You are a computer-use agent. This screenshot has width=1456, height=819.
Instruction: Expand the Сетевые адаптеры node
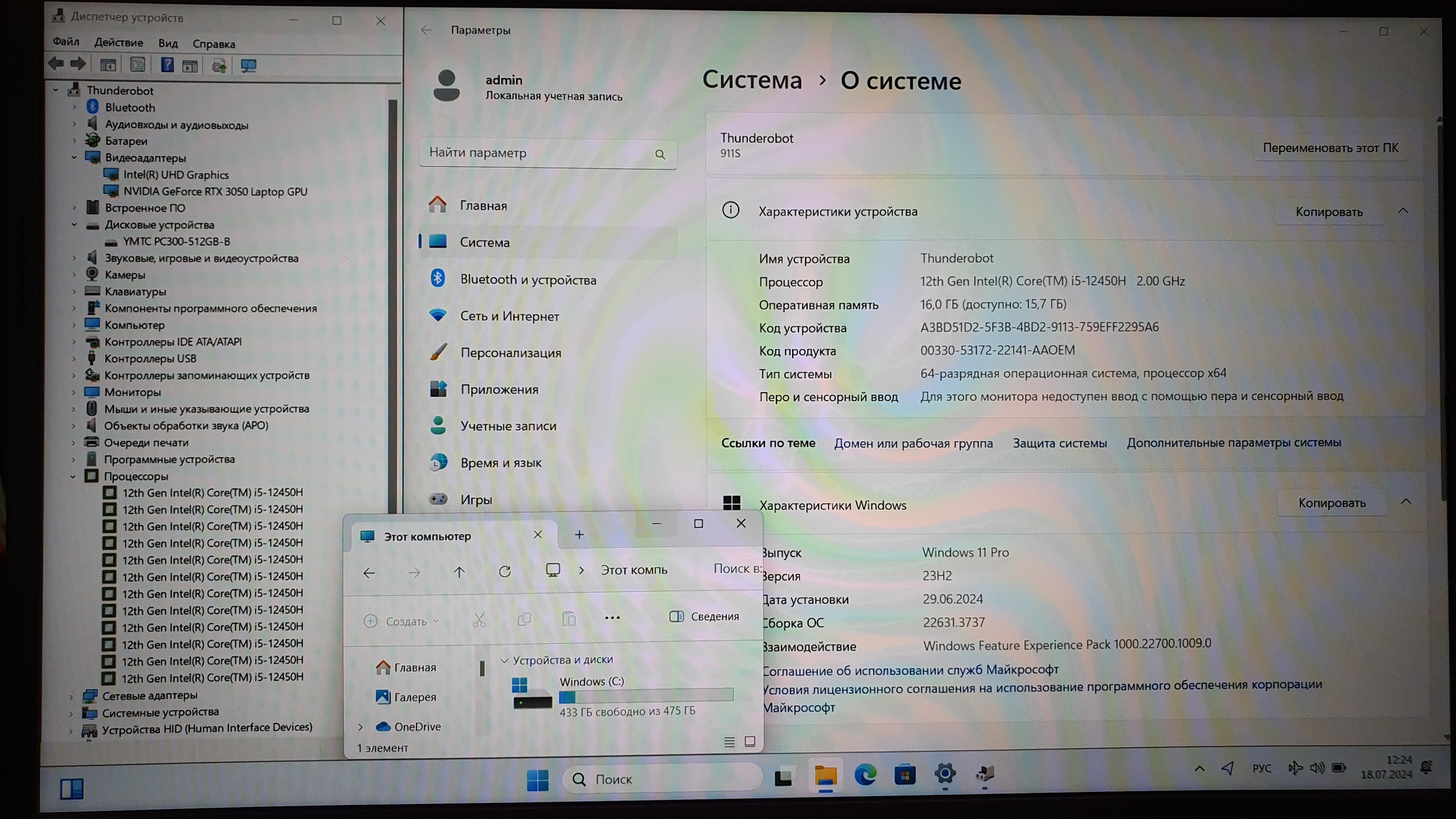click(x=71, y=696)
